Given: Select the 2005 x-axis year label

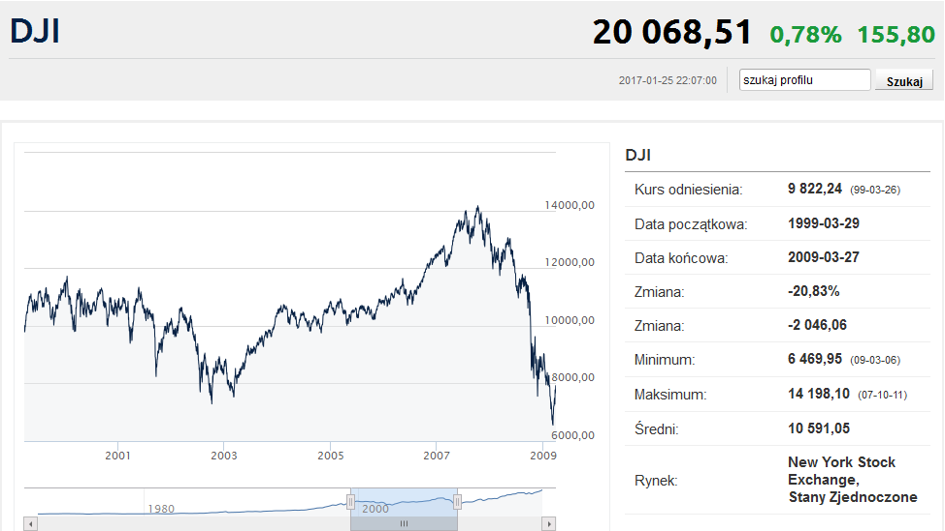Looking at the screenshot, I should (330, 456).
